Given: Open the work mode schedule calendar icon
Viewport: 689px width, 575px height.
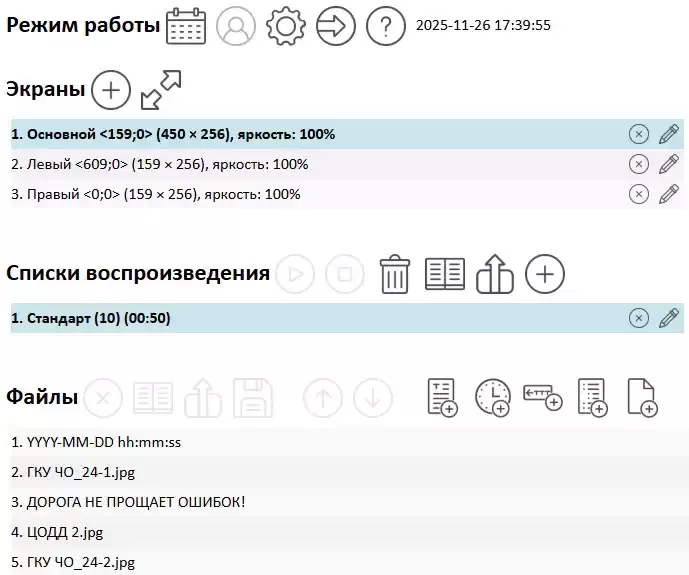Looking at the screenshot, I should tap(185, 26).
